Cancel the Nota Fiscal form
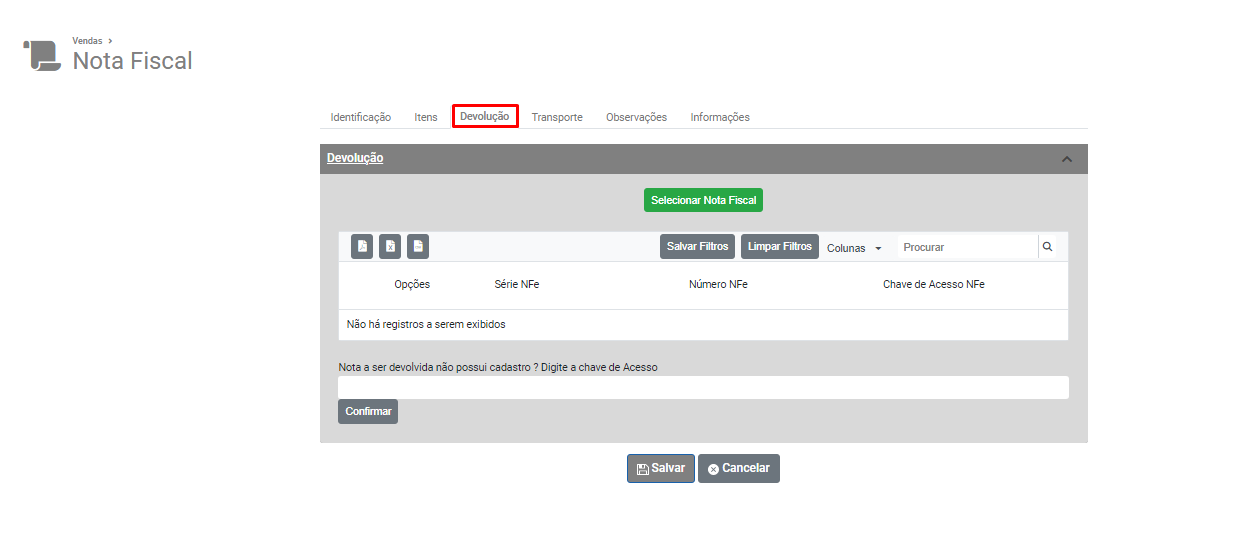Screen dimensions: 1243x533 coord(739,468)
